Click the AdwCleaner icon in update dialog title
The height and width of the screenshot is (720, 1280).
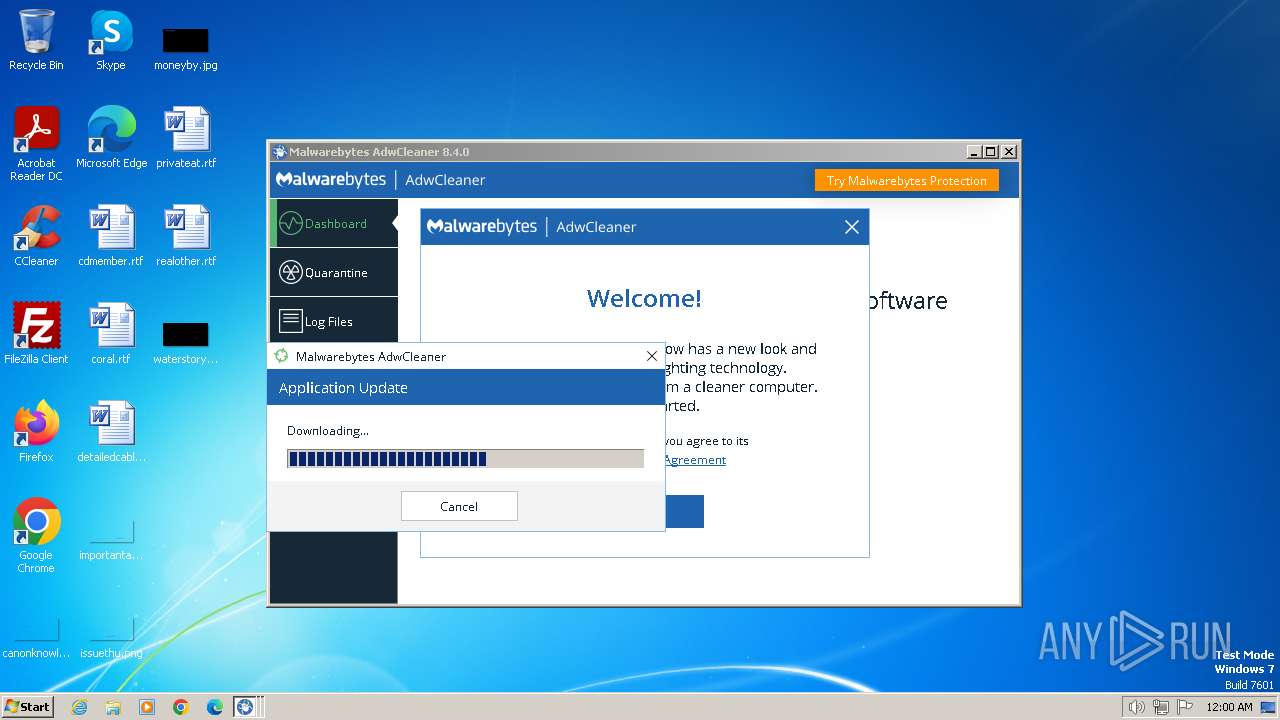[x=281, y=356]
